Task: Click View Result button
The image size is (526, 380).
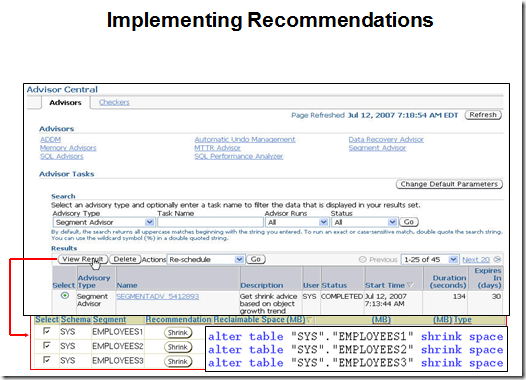Action: [83, 259]
